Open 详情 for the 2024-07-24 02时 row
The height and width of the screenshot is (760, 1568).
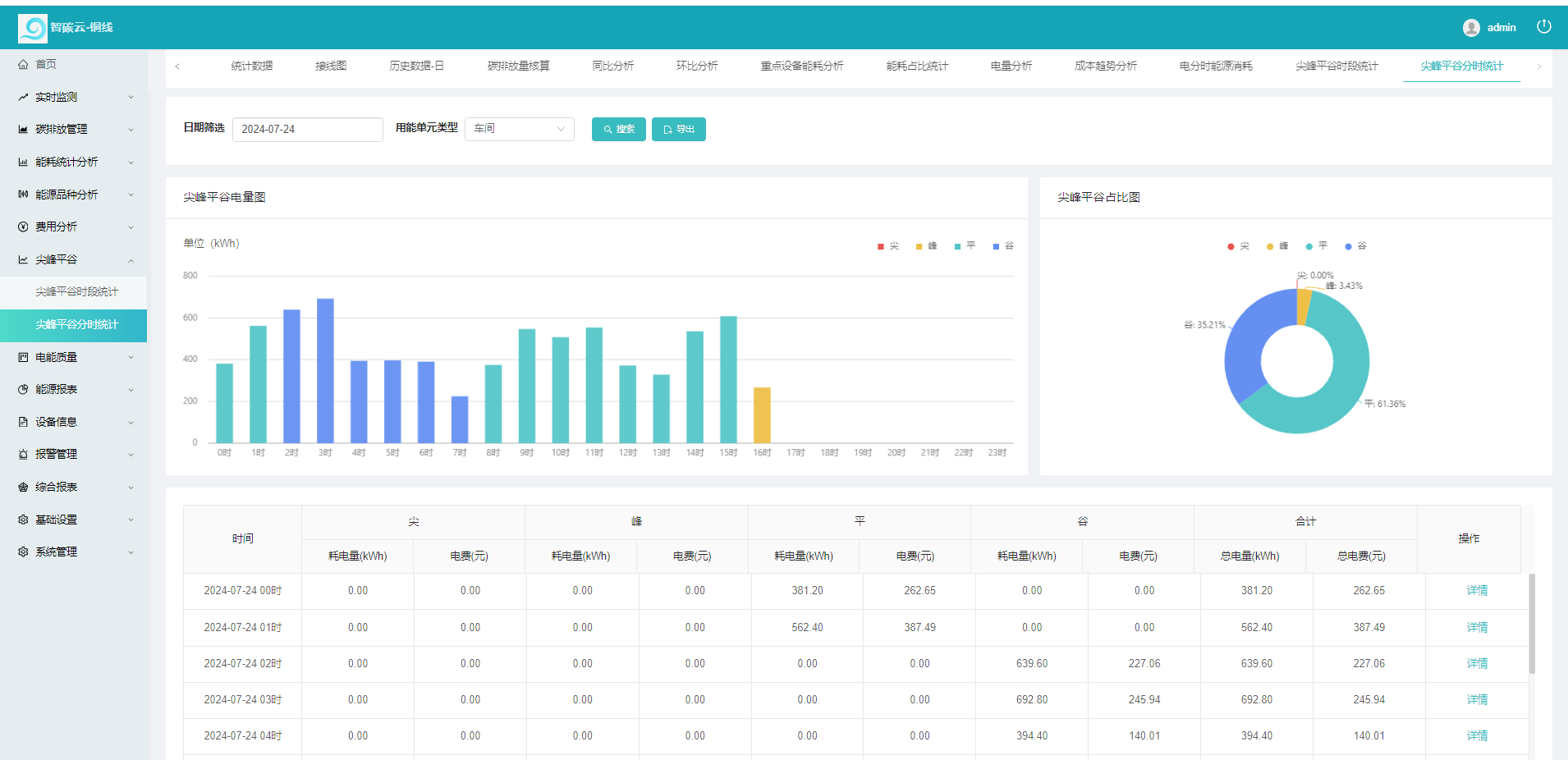click(1476, 663)
